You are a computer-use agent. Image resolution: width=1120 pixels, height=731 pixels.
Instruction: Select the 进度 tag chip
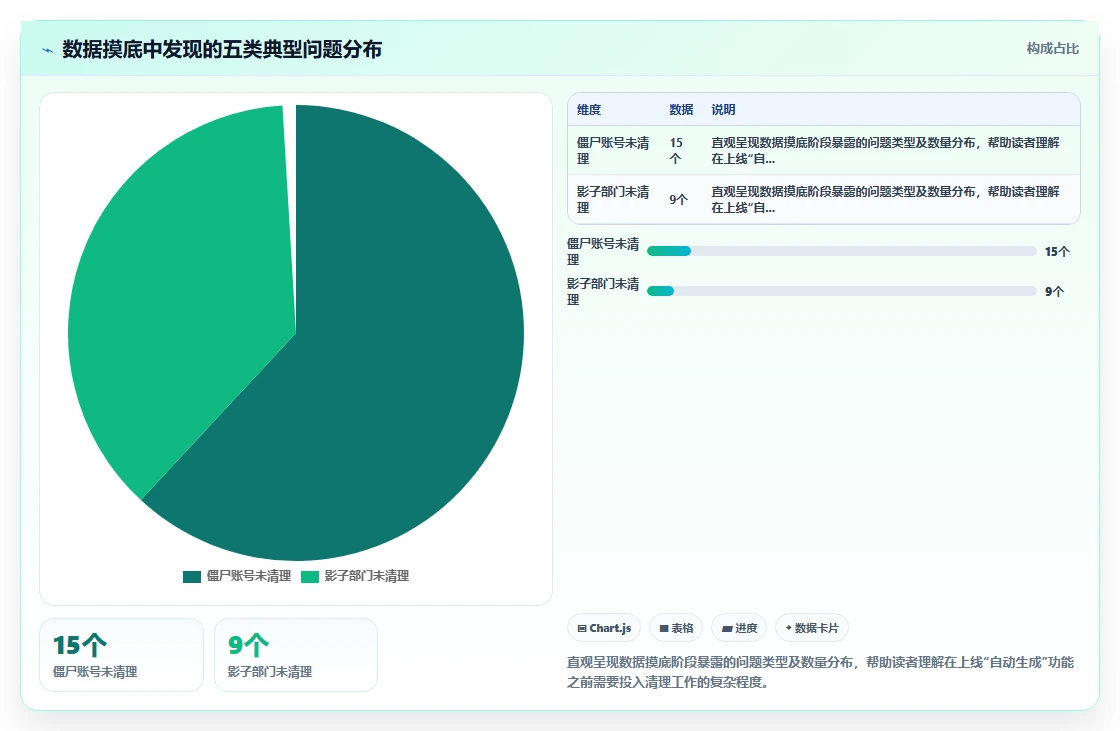coord(739,628)
